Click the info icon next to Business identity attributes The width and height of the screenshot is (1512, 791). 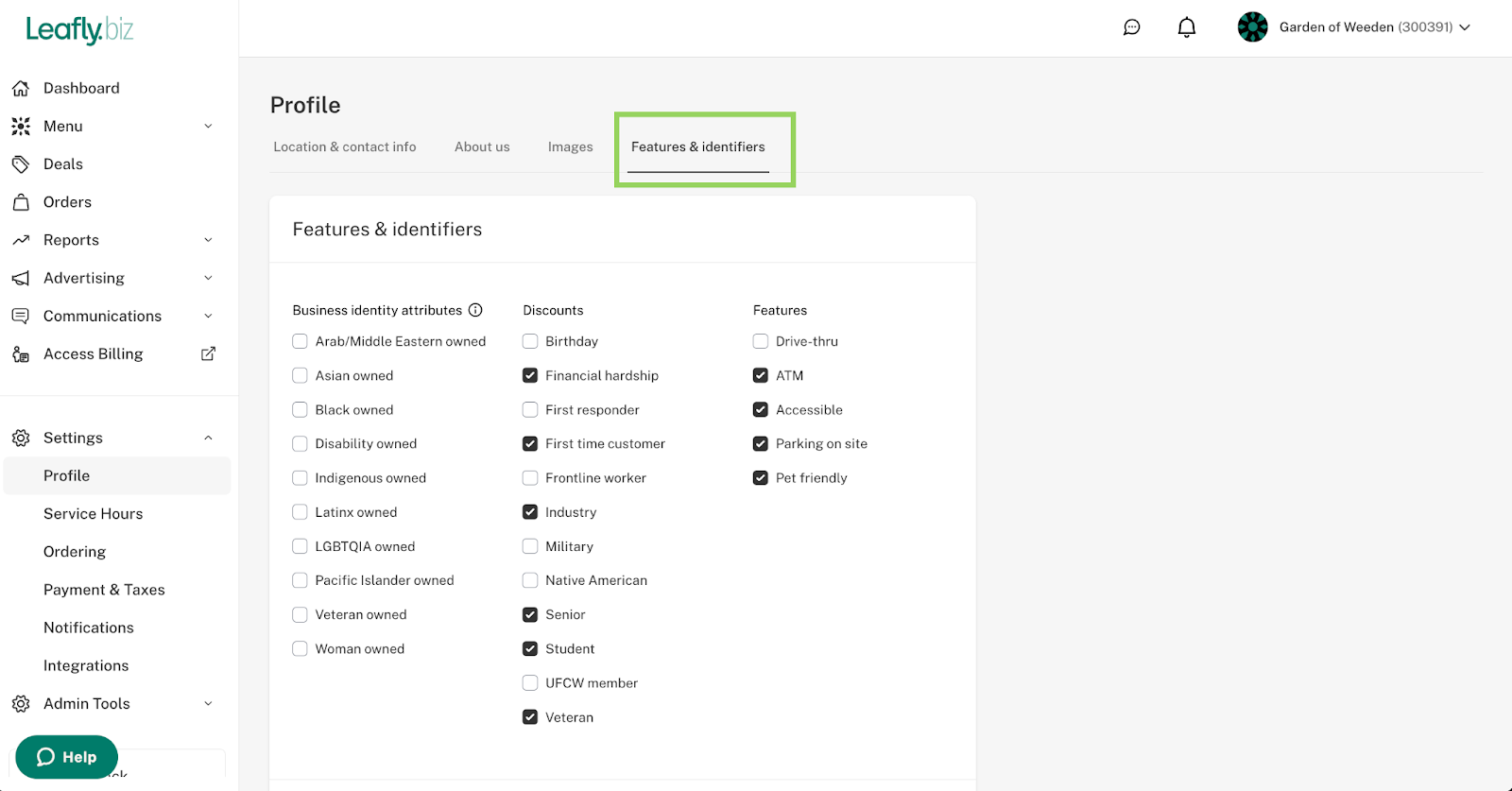[x=475, y=310]
